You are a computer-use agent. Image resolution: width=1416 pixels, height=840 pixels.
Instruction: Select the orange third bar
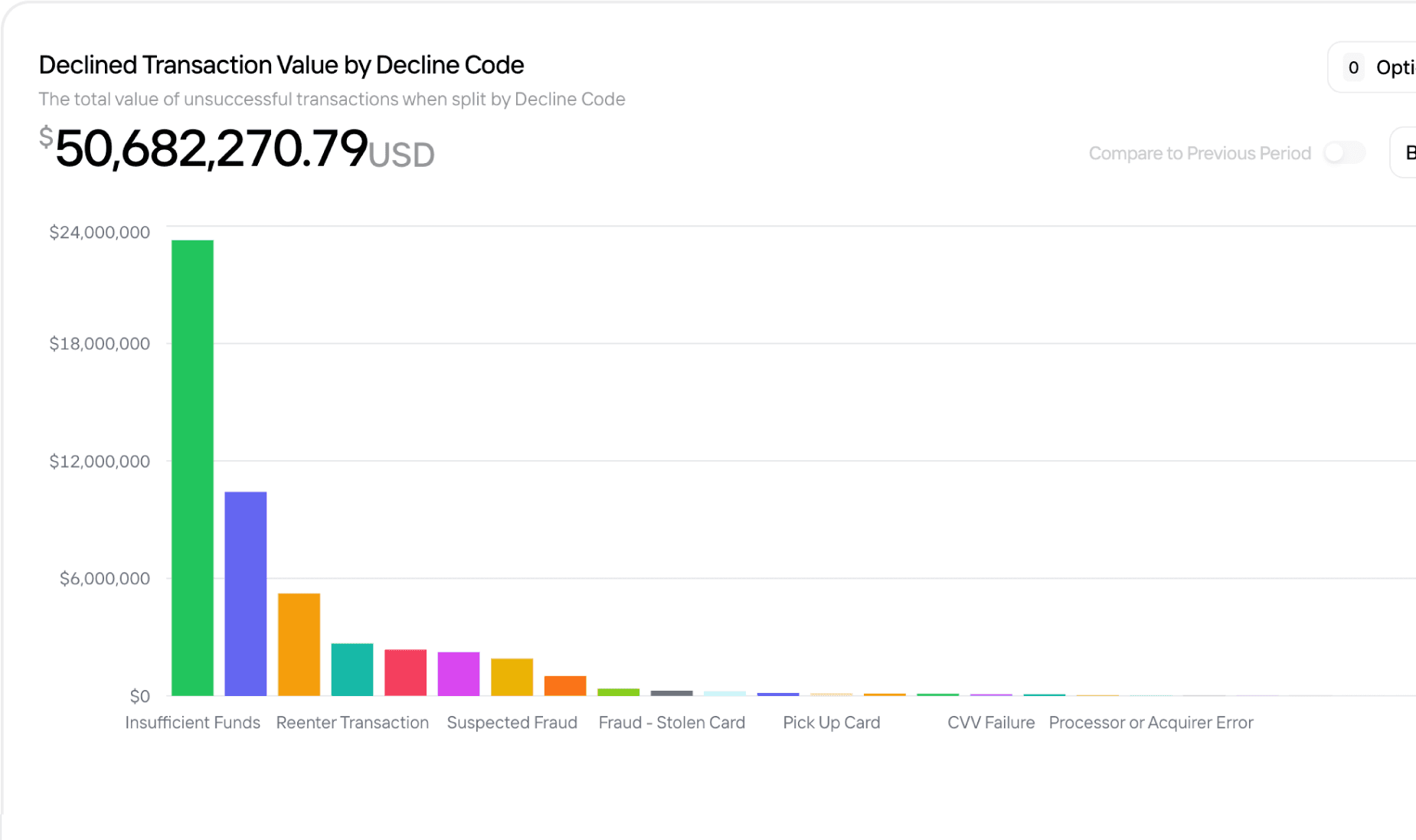point(299,645)
